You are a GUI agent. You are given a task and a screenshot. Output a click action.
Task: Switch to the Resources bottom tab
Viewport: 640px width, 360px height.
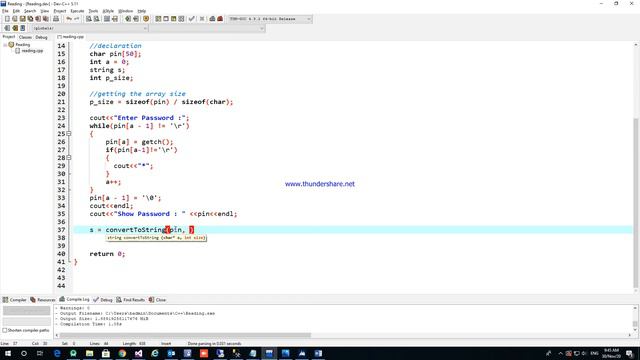(x=42, y=300)
